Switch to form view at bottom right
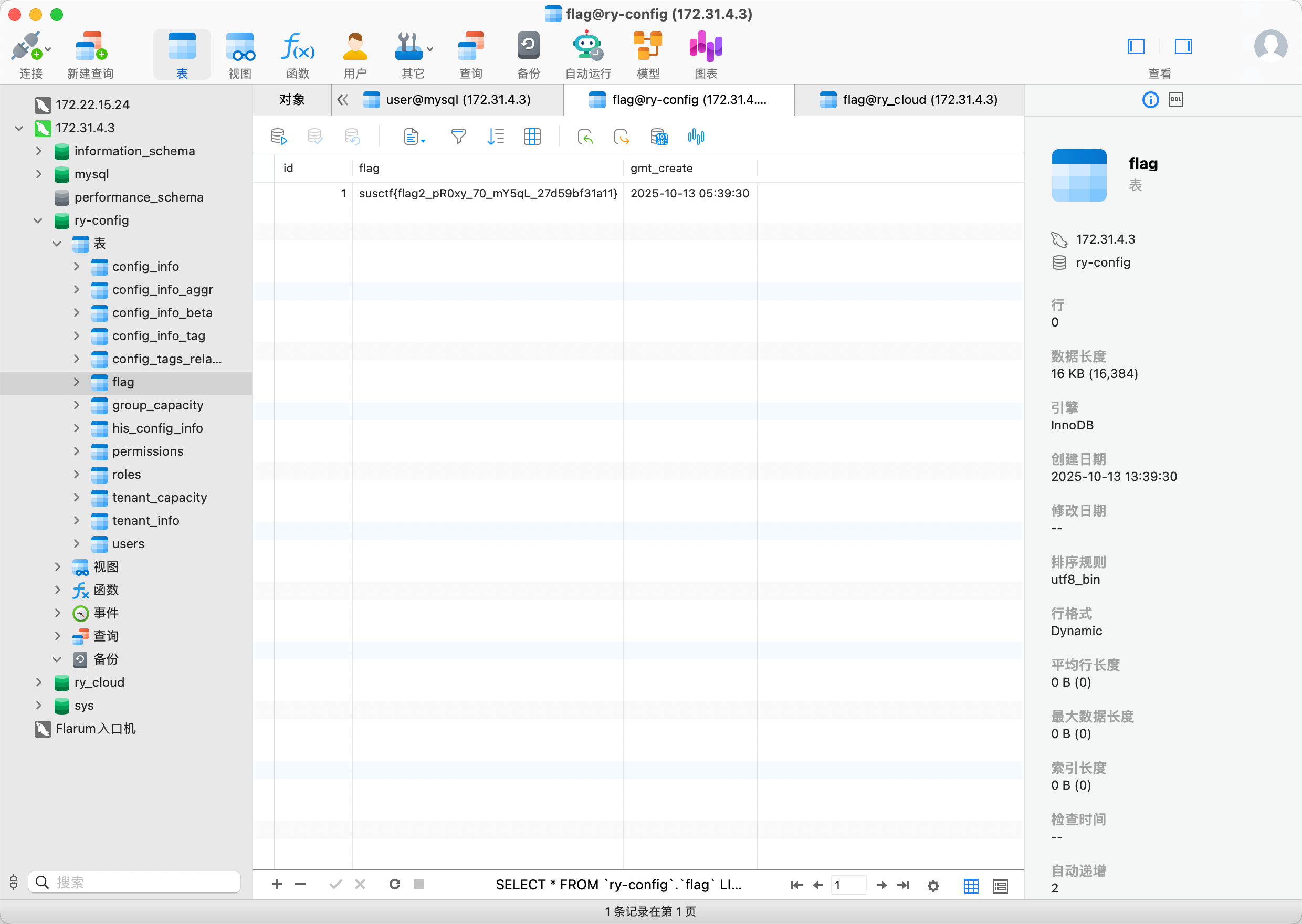This screenshot has width=1302, height=924. coord(1000,886)
